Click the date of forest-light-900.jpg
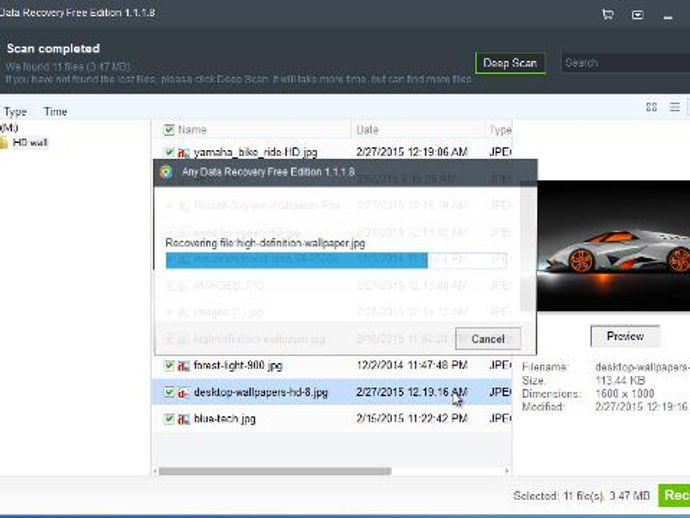The height and width of the screenshot is (518, 690). click(x=412, y=365)
